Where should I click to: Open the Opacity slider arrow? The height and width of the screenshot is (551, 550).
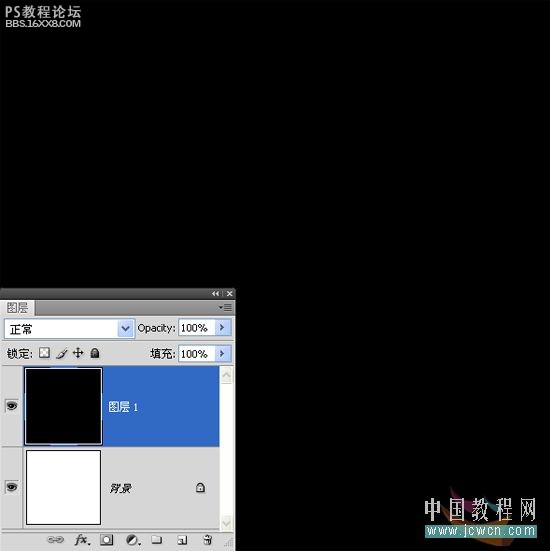click(223, 328)
